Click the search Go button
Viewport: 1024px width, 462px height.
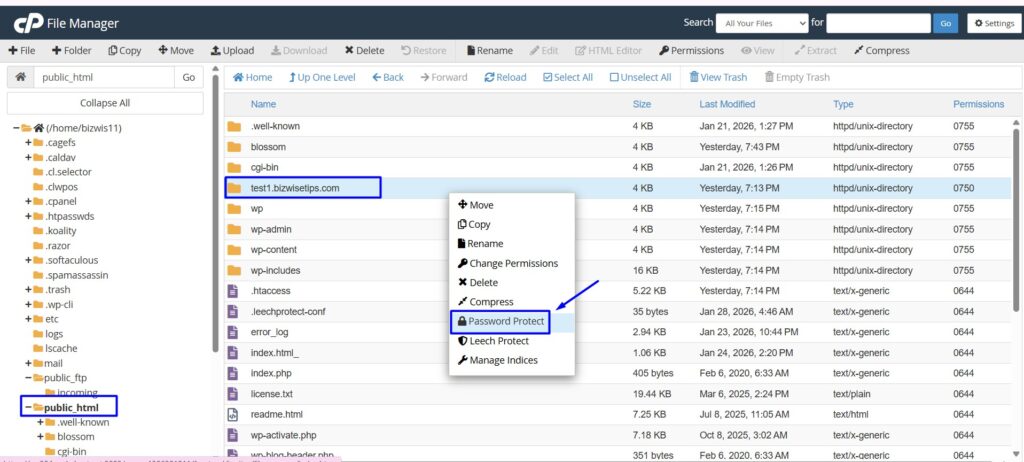(945, 24)
